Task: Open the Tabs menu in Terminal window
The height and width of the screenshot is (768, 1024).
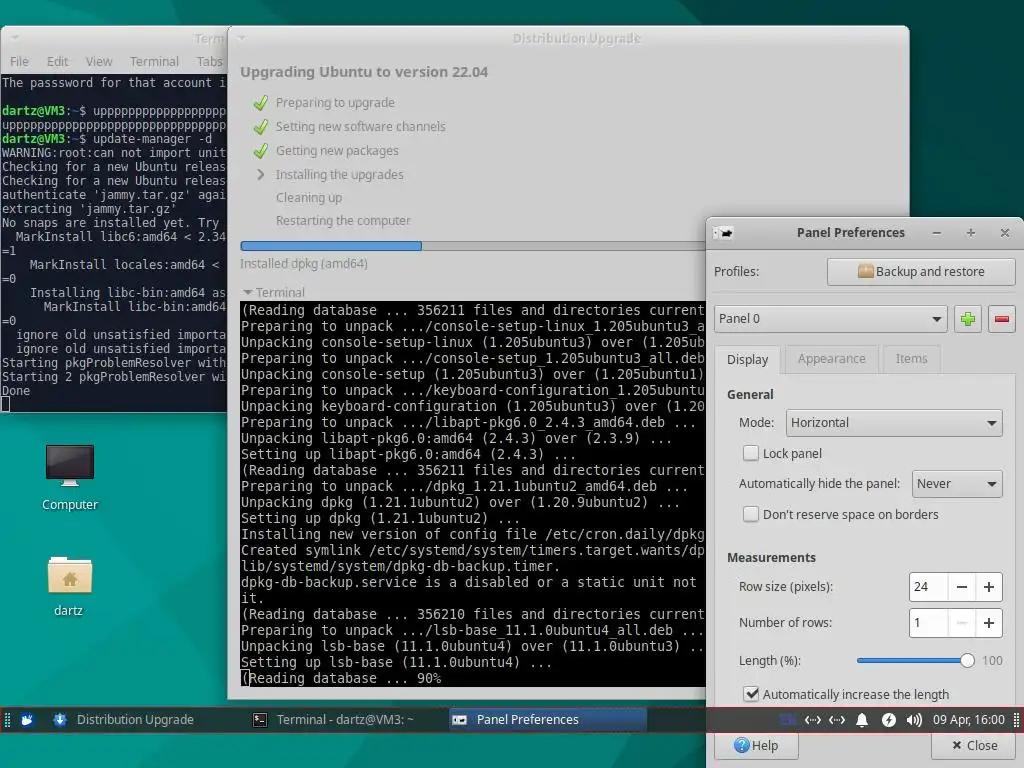Action: point(210,61)
